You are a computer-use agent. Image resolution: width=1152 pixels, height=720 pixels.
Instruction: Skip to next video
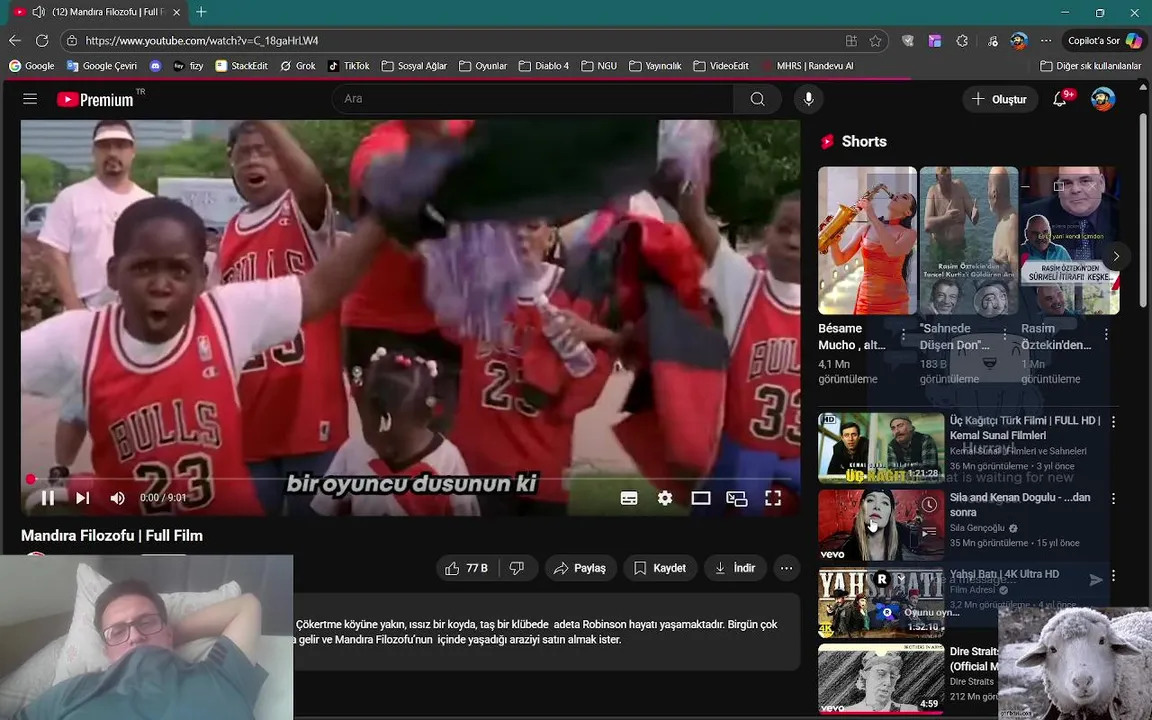[x=82, y=498]
